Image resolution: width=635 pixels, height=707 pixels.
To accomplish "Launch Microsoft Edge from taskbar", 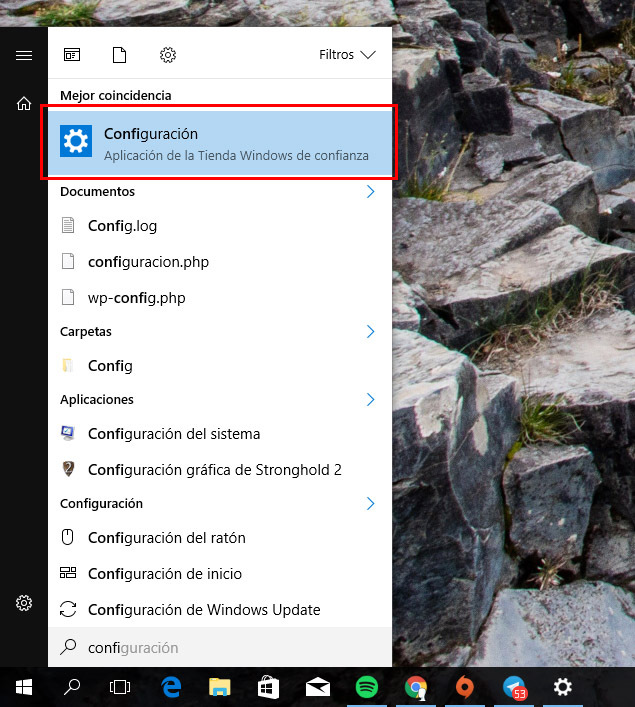I will tap(171, 687).
